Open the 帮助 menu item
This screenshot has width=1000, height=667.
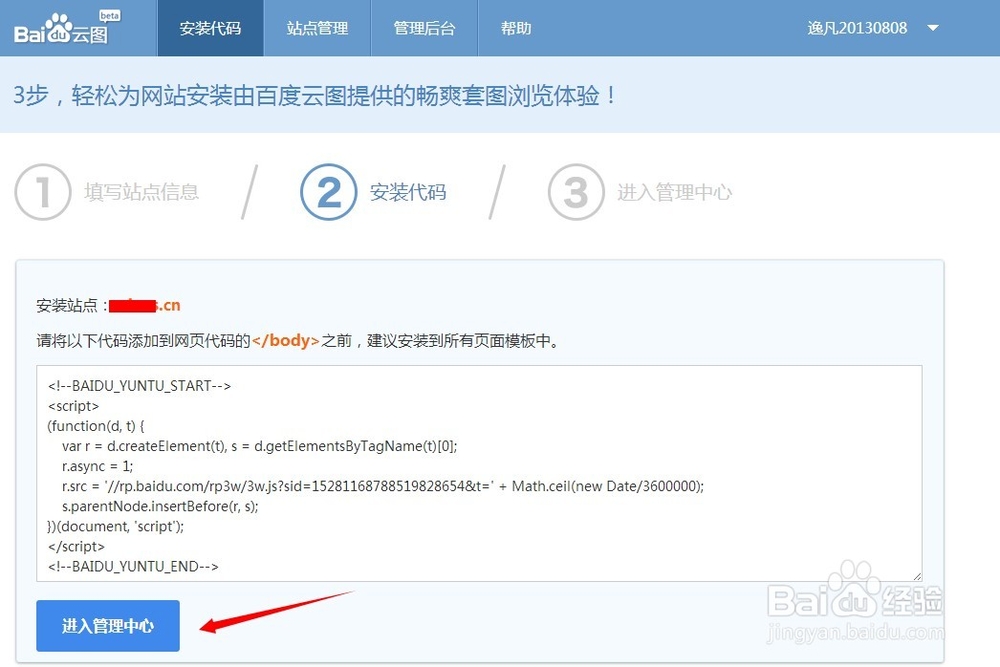tap(515, 28)
